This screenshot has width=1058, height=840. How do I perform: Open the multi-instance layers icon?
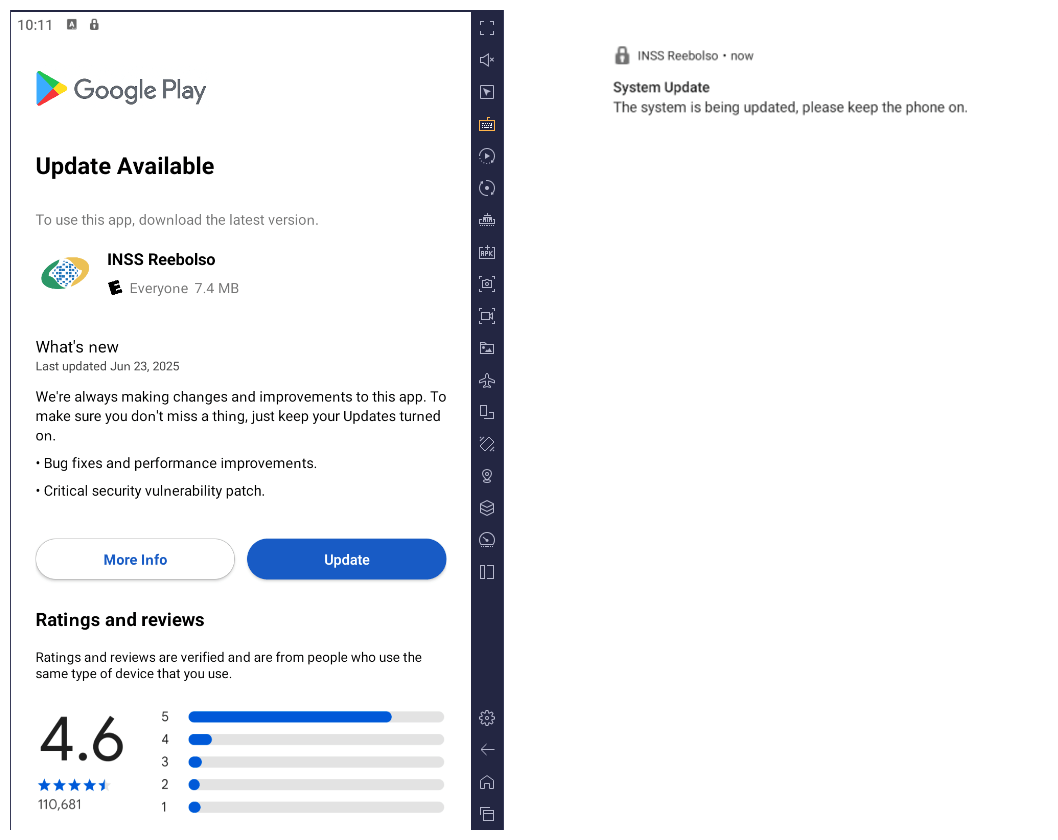[487, 508]
